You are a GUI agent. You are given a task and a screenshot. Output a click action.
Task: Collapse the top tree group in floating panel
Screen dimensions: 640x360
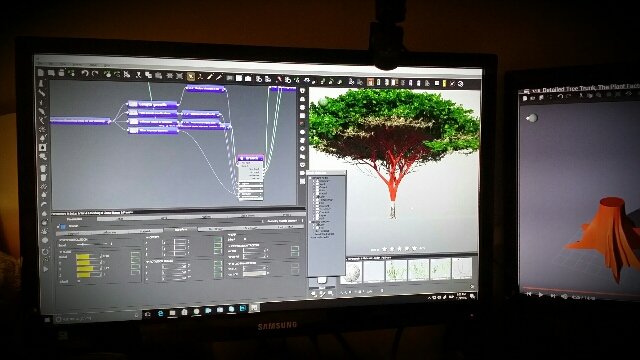311,178
